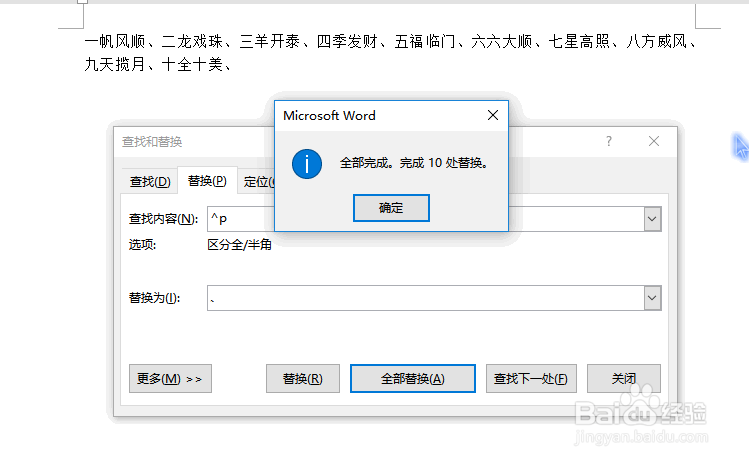Viewport: 749px width, 463px height.
Task: Click the help question mark in 查找和替换 dialog
Action: [609, 141]
